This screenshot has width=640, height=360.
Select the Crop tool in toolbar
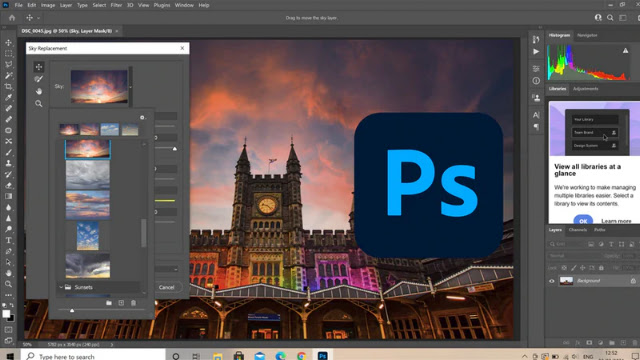pos(8,87)
